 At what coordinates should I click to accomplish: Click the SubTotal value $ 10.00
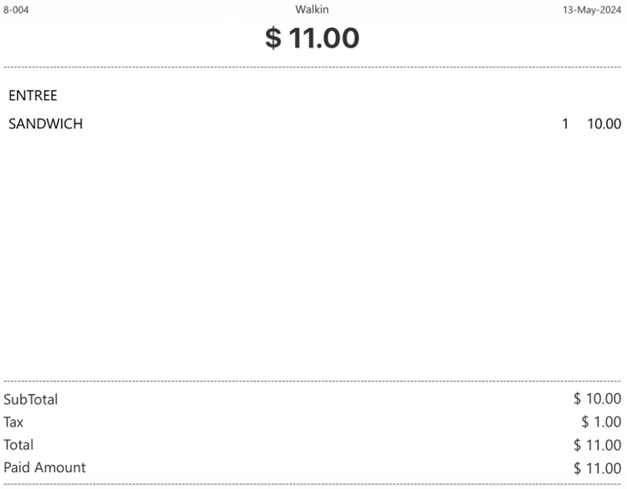(597, 400)
